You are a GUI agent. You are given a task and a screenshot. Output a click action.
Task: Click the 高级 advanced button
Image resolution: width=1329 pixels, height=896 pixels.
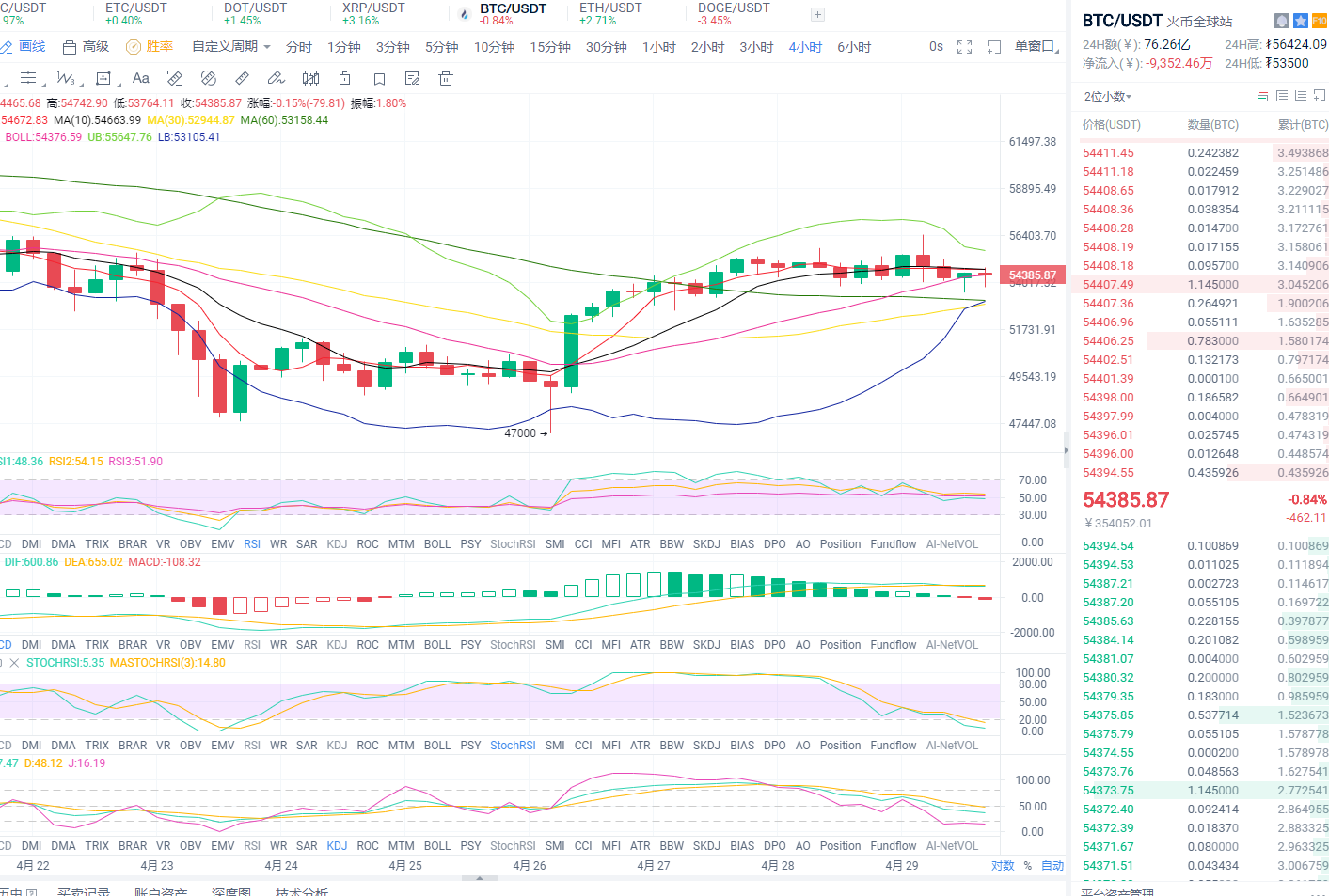coord(86,47)
